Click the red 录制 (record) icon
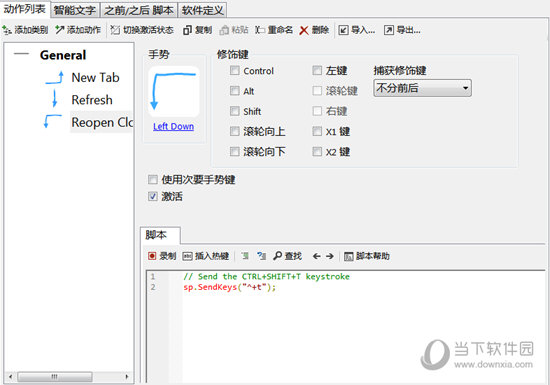Screen dimensions: 550x385 click(x=152, y=256)
